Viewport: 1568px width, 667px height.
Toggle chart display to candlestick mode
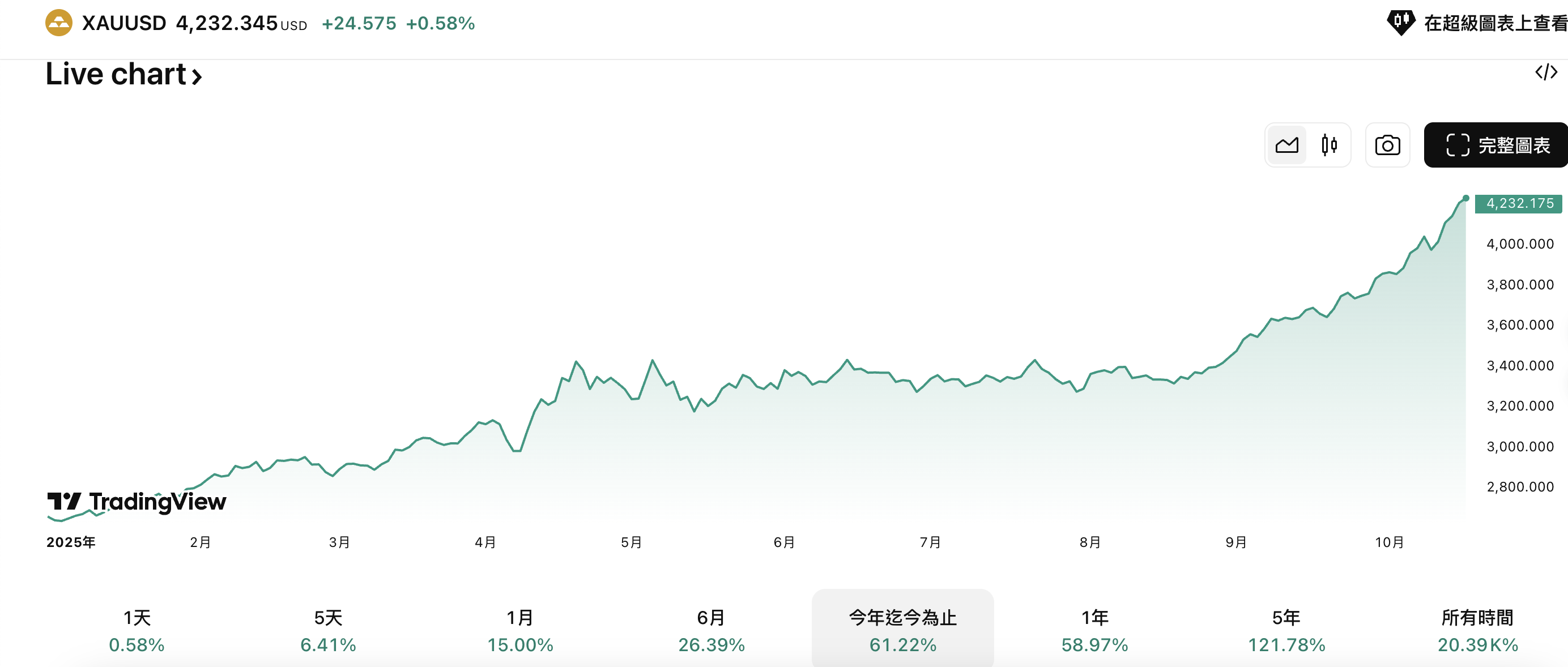pyautogui.click(x=1329, y=145)
